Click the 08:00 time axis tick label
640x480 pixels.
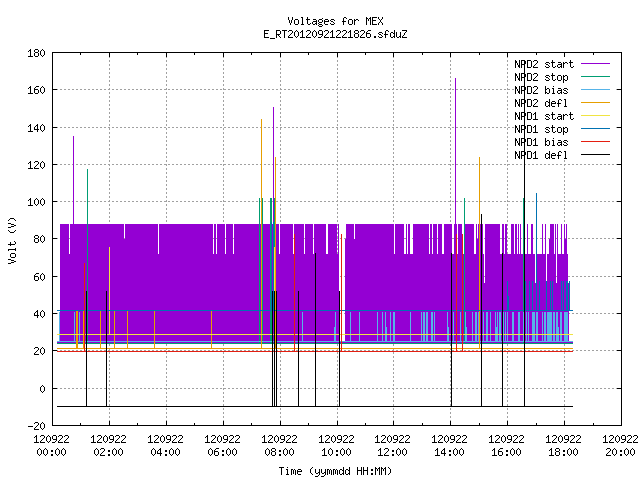(280, 452)
